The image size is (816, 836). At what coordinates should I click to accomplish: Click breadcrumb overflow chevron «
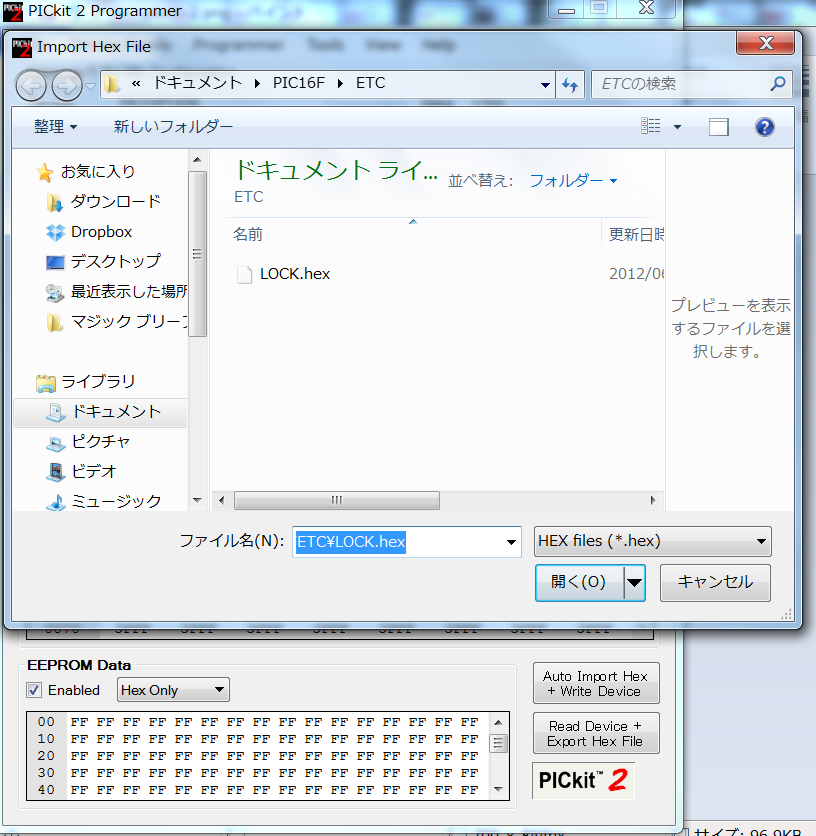tap(136, 84)
